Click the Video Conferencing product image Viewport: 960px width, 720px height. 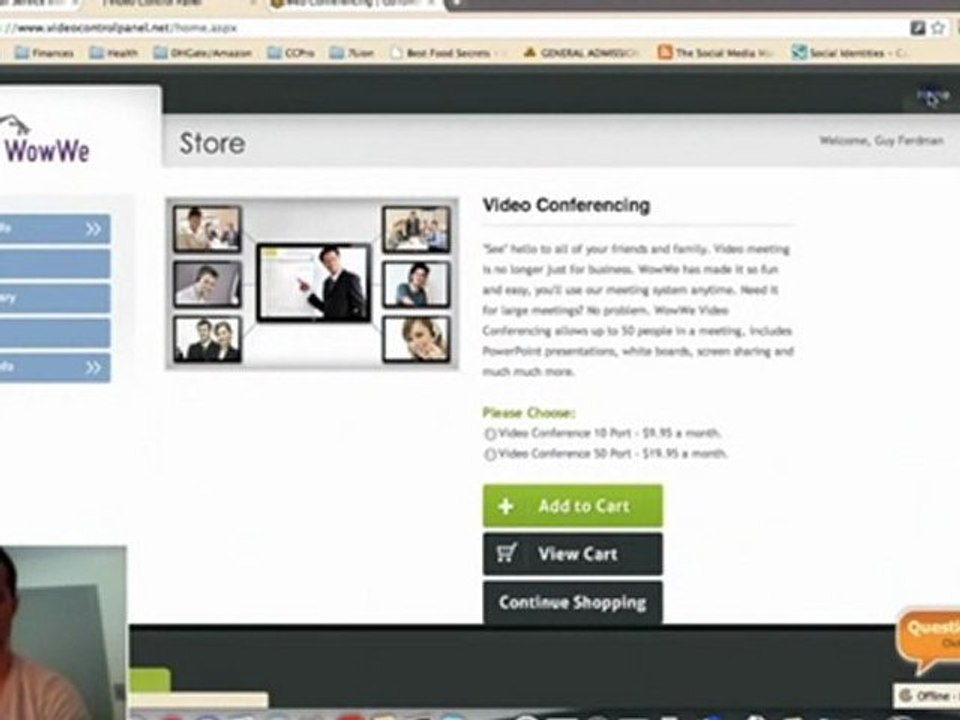[312, 283]
